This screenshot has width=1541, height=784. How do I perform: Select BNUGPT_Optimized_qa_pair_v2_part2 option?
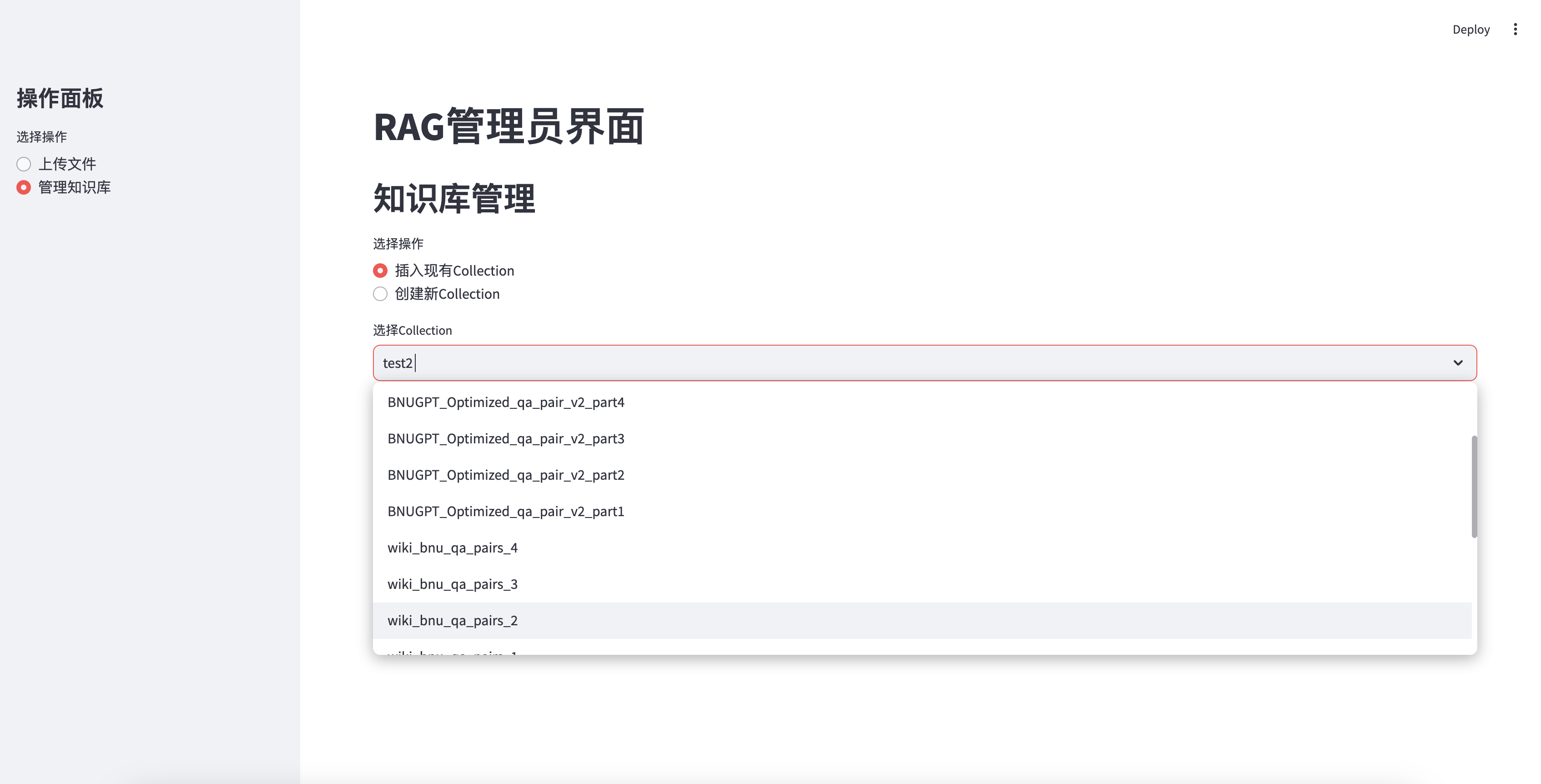[x=505, y=475]
